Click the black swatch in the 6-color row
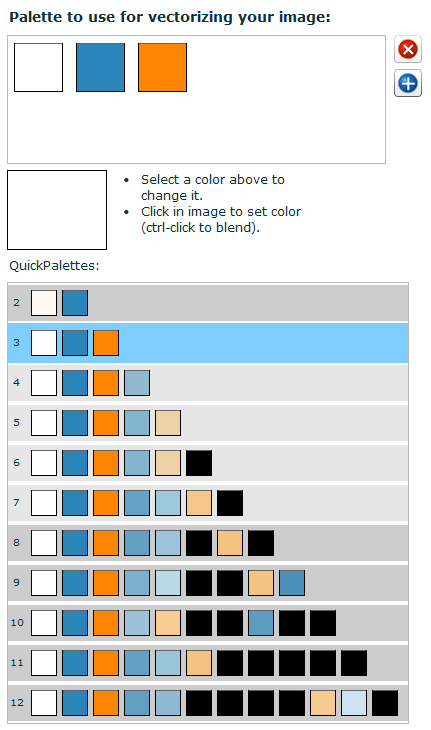 coord(199,463)
